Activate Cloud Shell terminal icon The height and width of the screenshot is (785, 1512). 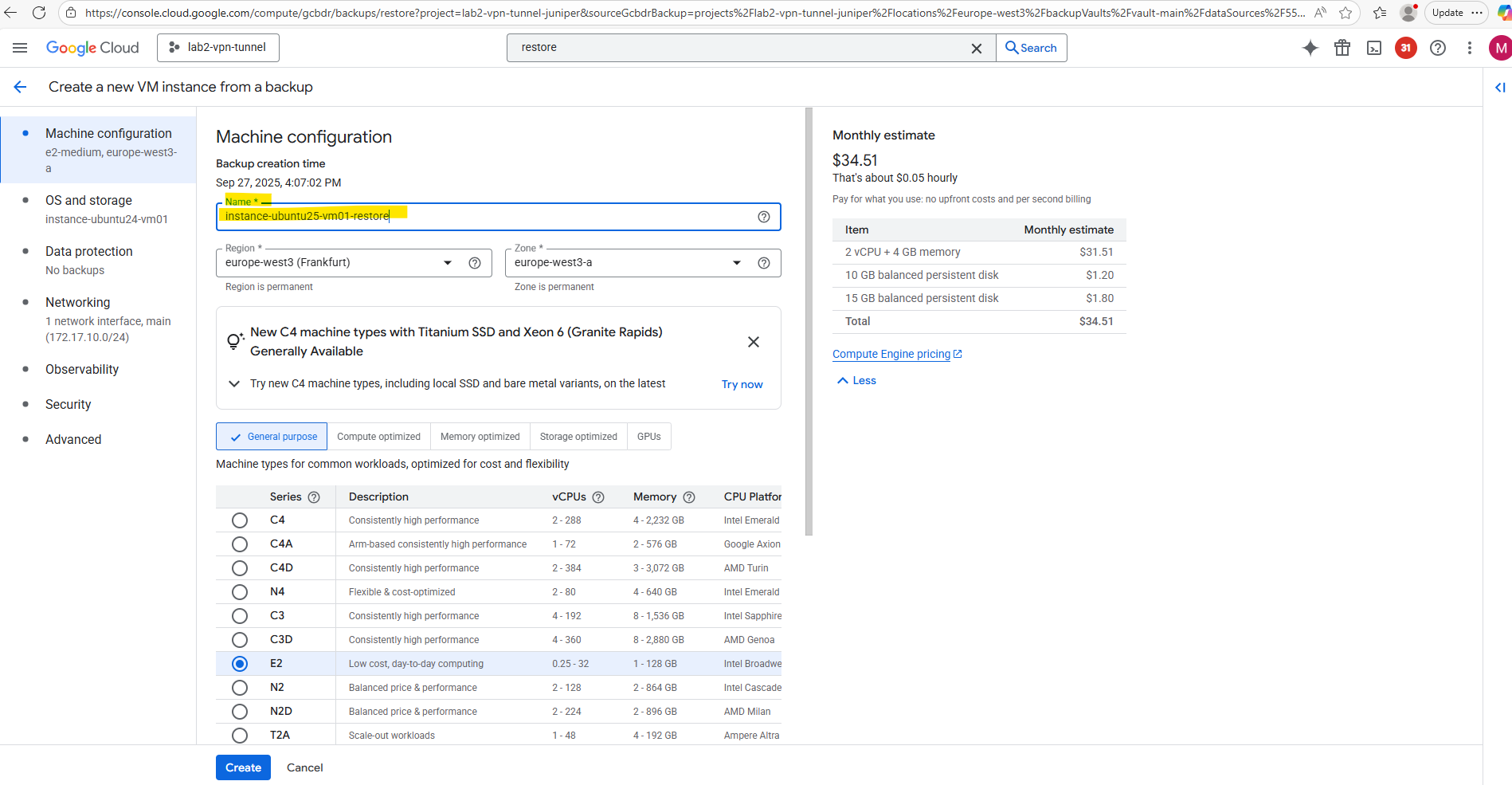(1374, 48)
